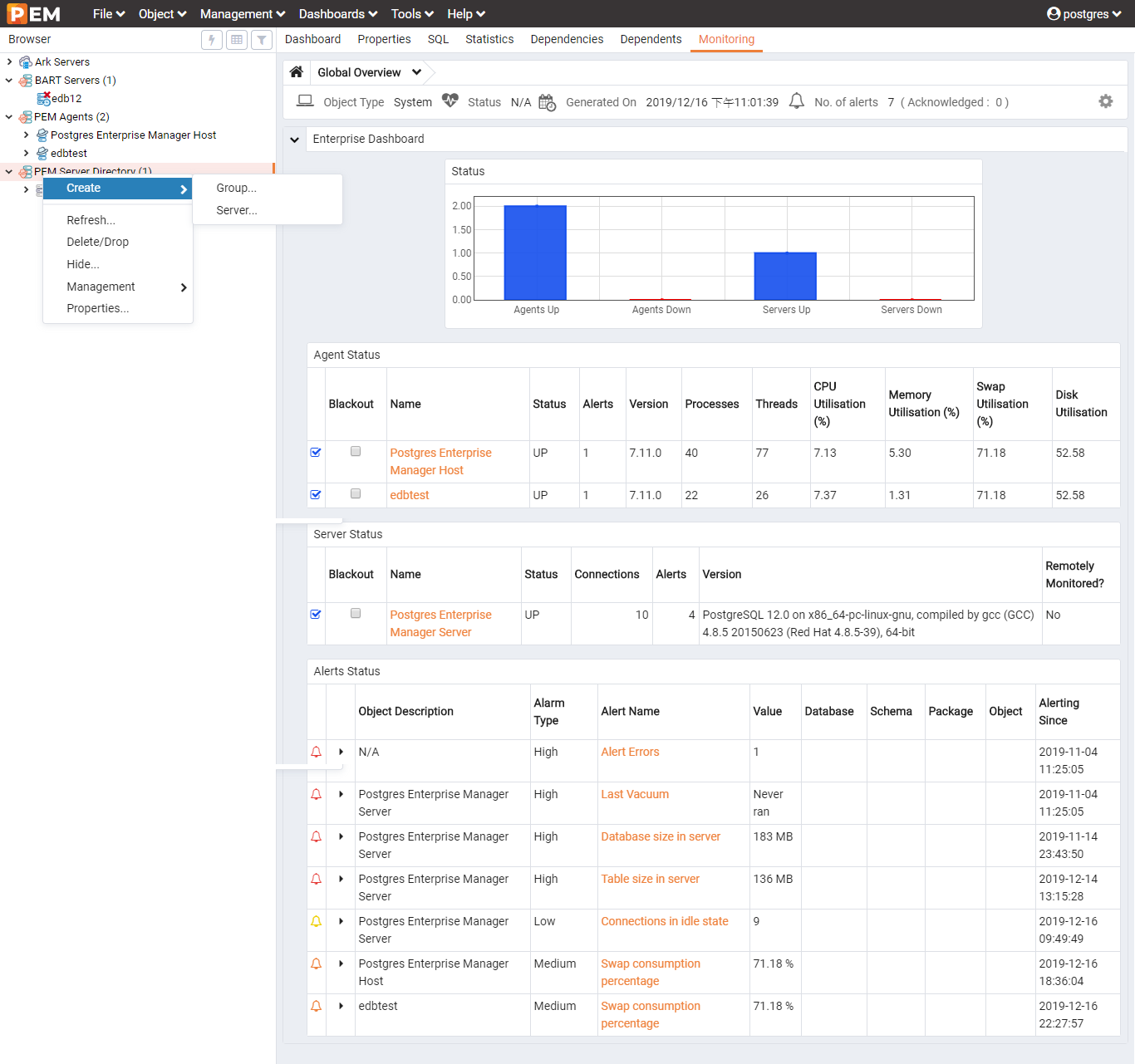Image resolution: width=1135 pixels, height=1064 pixels.
Task: Toggle blue check icon for edbtest agent row
Action: tap(316, 495)
